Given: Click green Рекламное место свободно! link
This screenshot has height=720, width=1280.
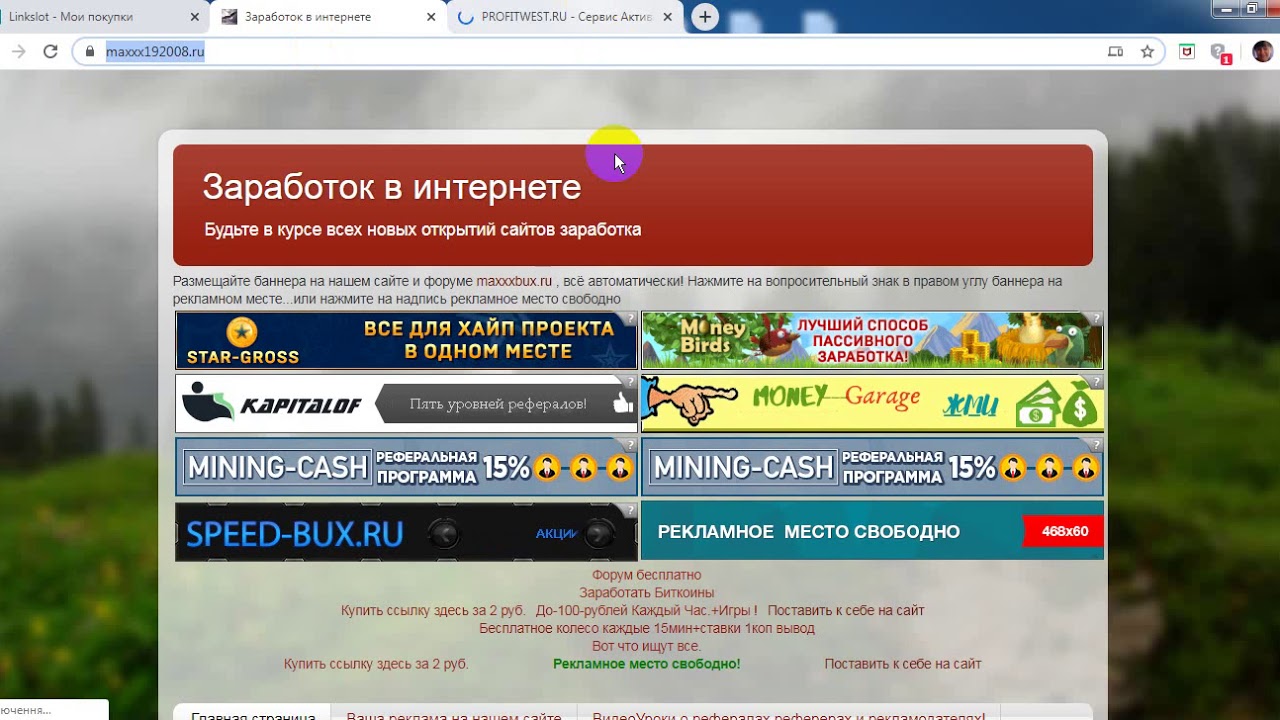Looking at the screenshot, I should (646, 664).
